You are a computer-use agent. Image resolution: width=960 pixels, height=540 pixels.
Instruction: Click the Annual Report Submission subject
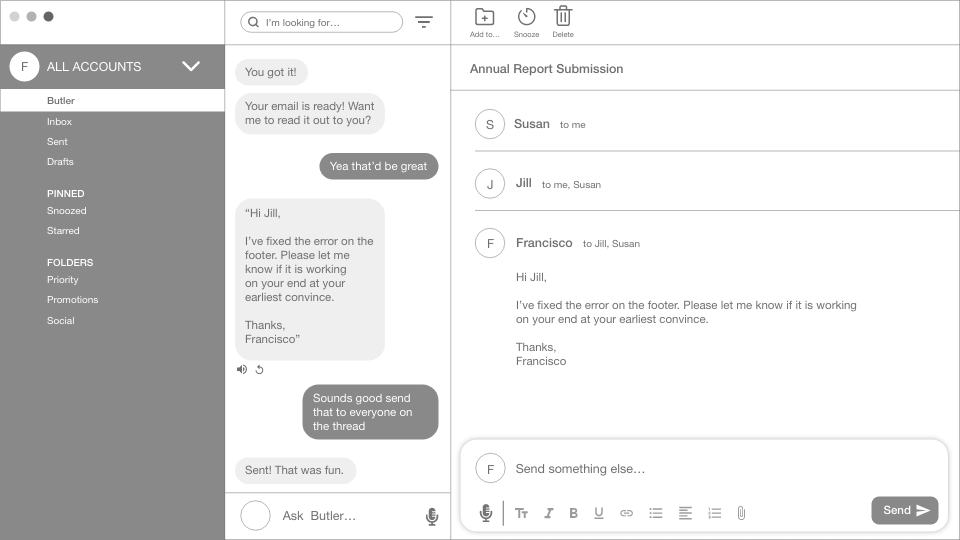(546, 69)
